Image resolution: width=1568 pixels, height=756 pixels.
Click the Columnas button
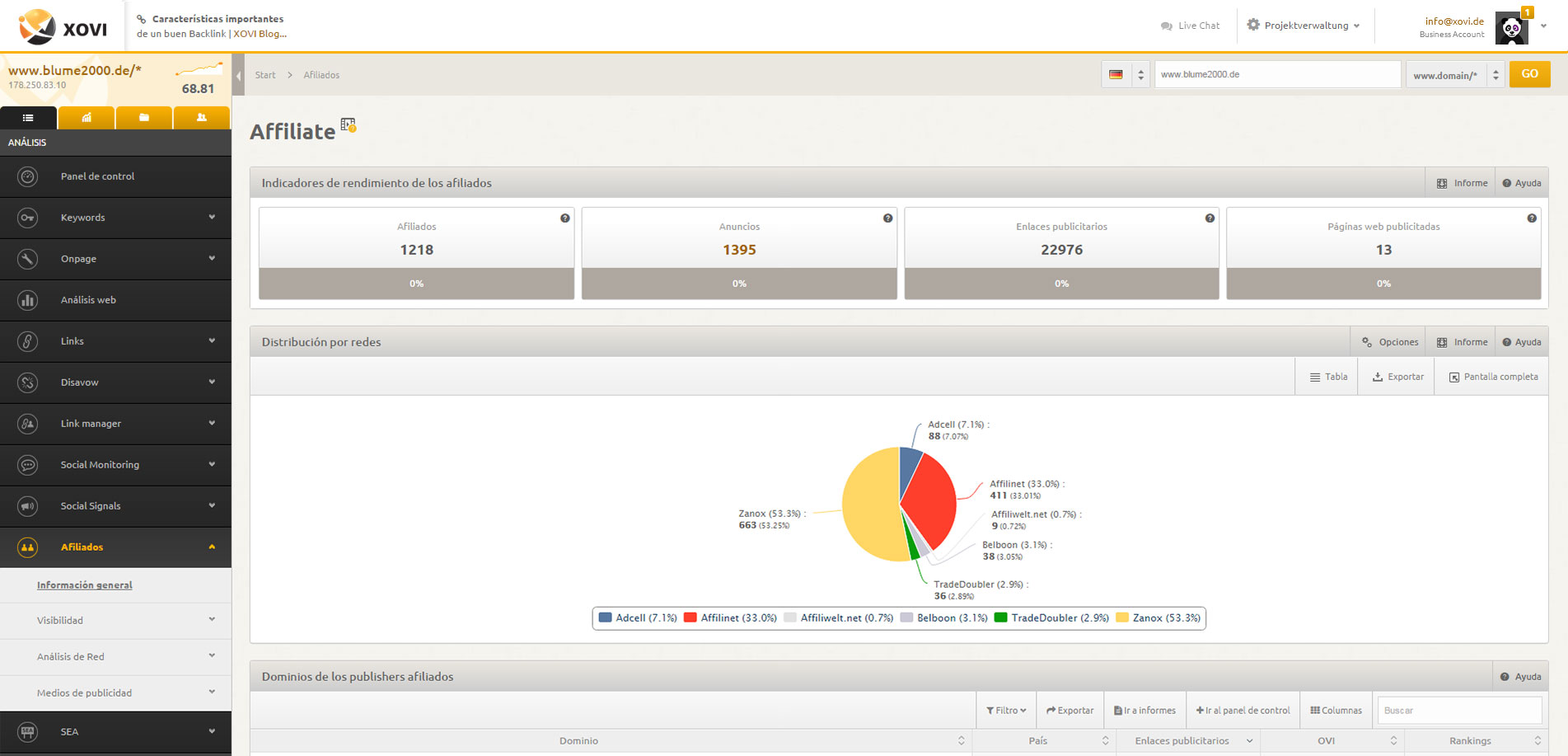pos(1336,711)
